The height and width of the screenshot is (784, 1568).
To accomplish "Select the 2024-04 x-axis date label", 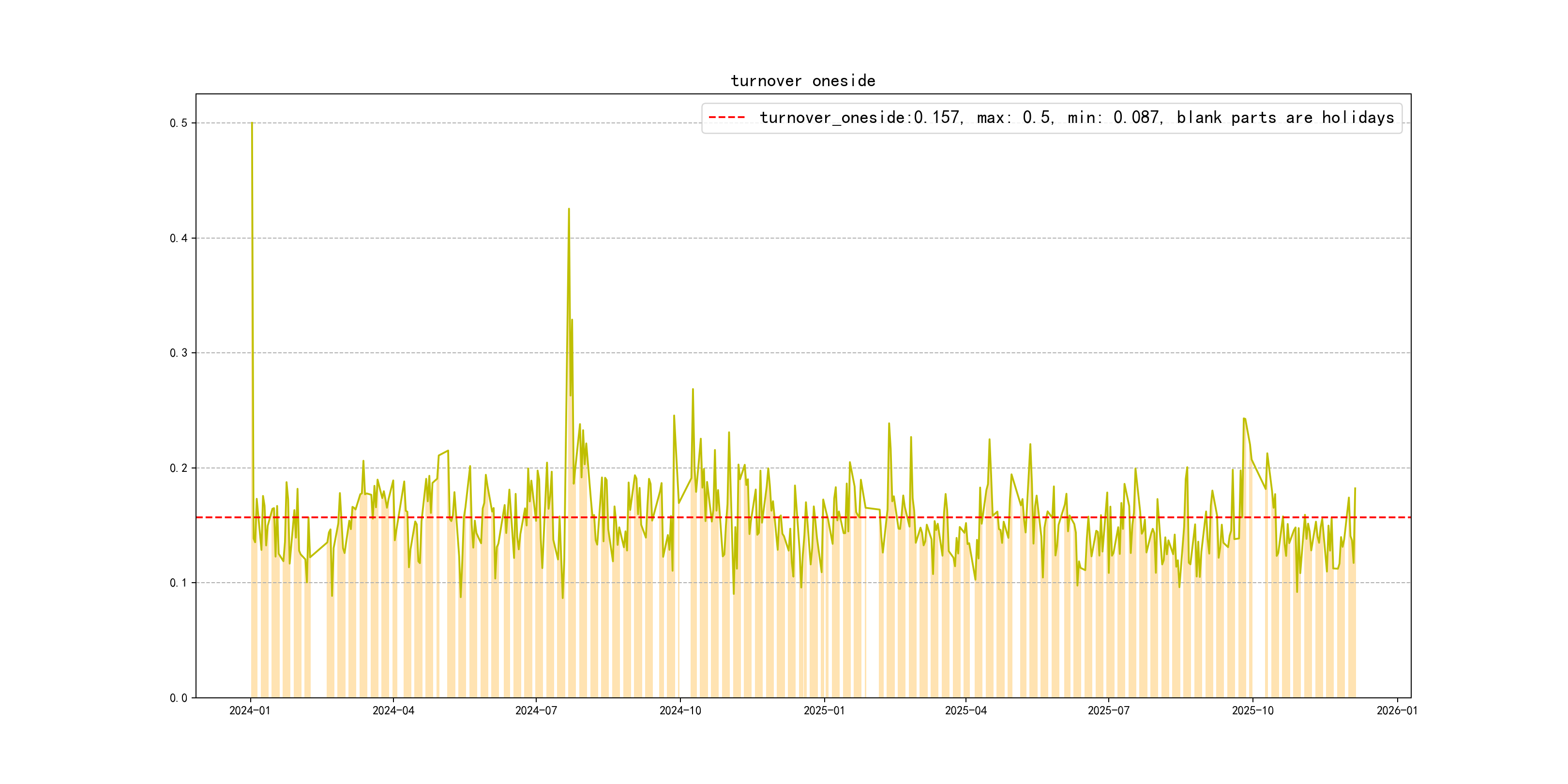I will (393, 711).
